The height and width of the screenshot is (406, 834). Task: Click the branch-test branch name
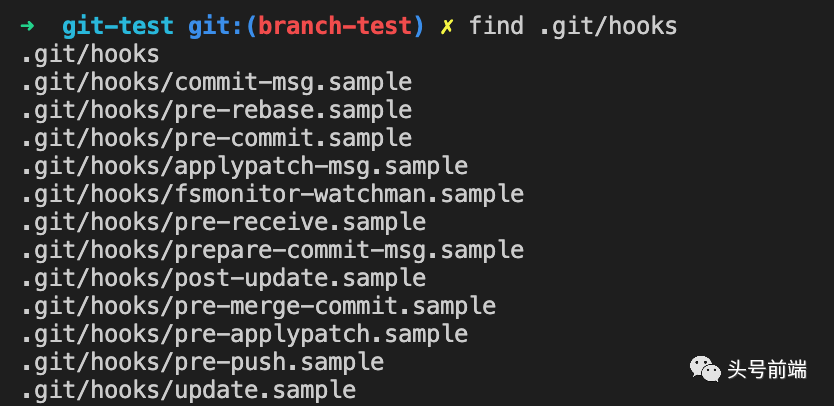[x=335, y=26]
